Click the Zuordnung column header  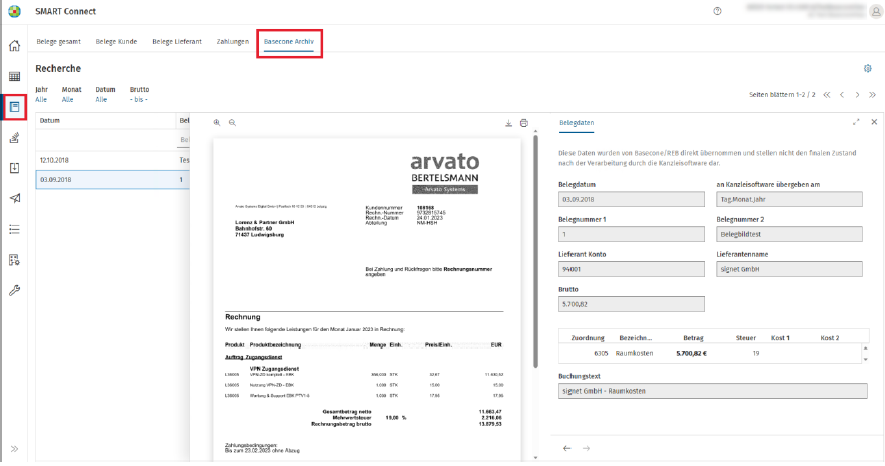588,338
